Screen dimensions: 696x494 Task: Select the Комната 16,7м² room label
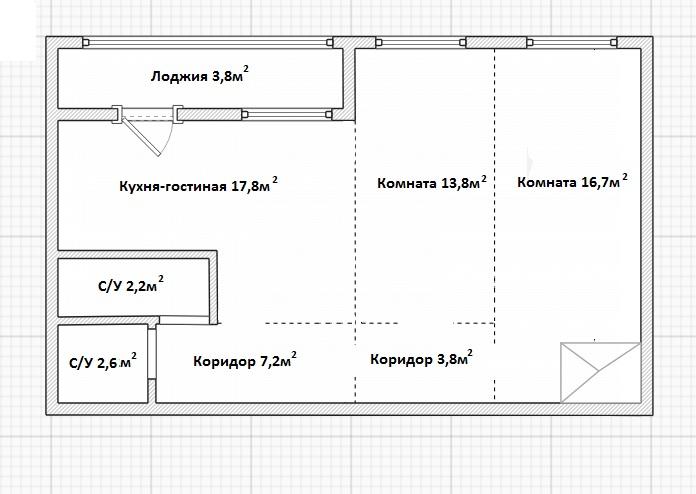tap(572, 183)
